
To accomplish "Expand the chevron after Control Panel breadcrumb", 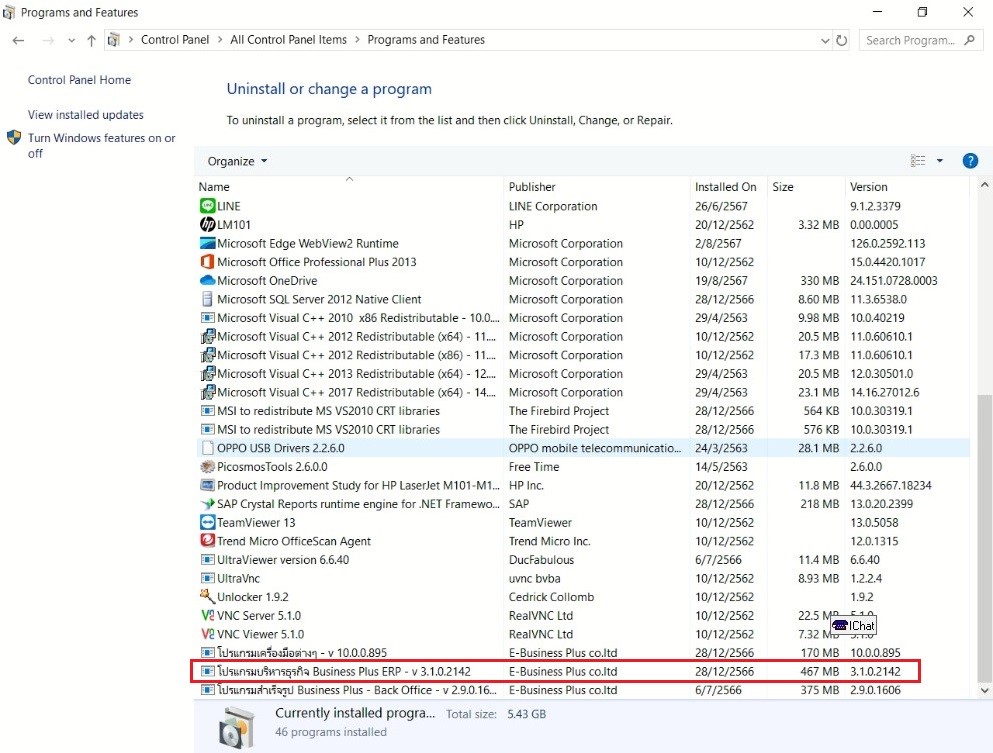I will click(x=220, y=39).
